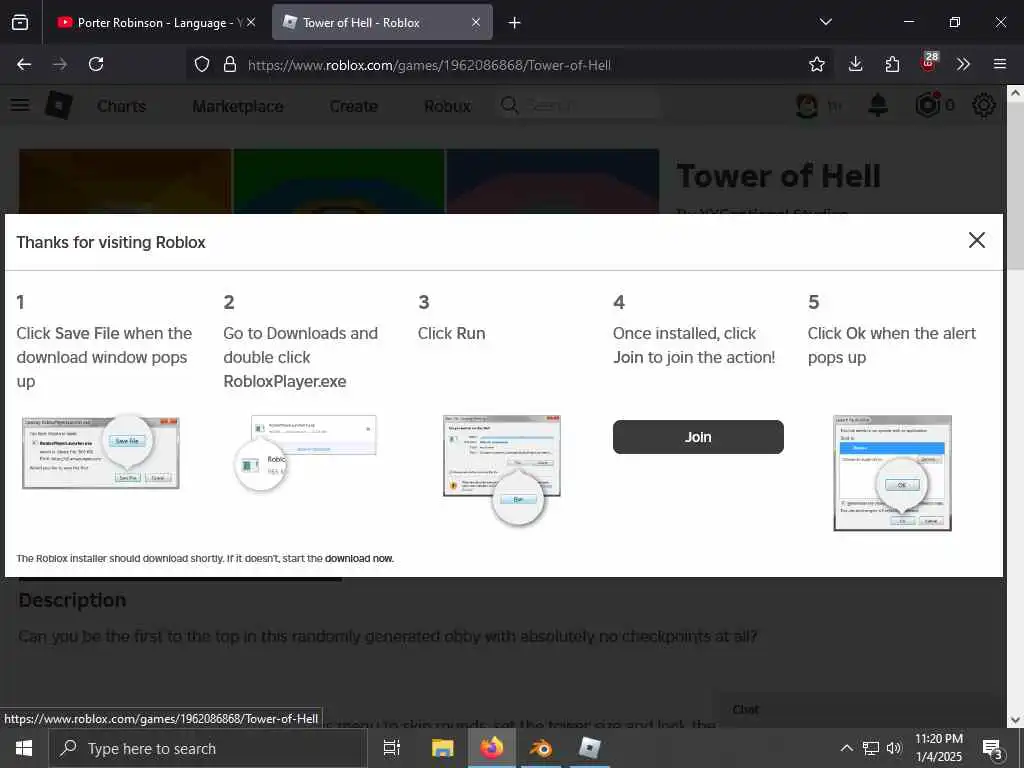Open Task View on the taskbar
Viewport: 1024px width, 768px height.
pyautogui.click(x=392, y=748)
